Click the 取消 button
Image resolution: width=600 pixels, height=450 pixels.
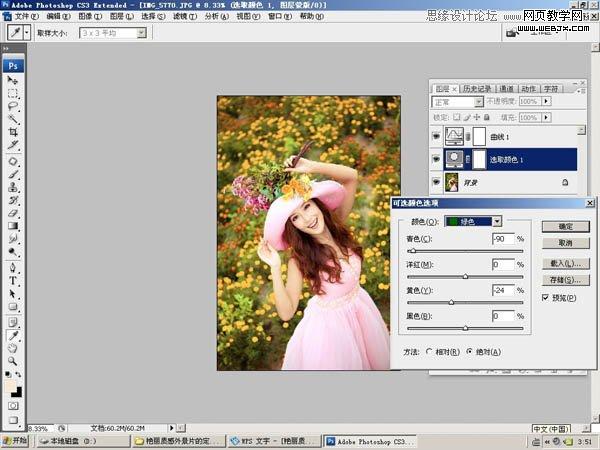pos(565,243)
